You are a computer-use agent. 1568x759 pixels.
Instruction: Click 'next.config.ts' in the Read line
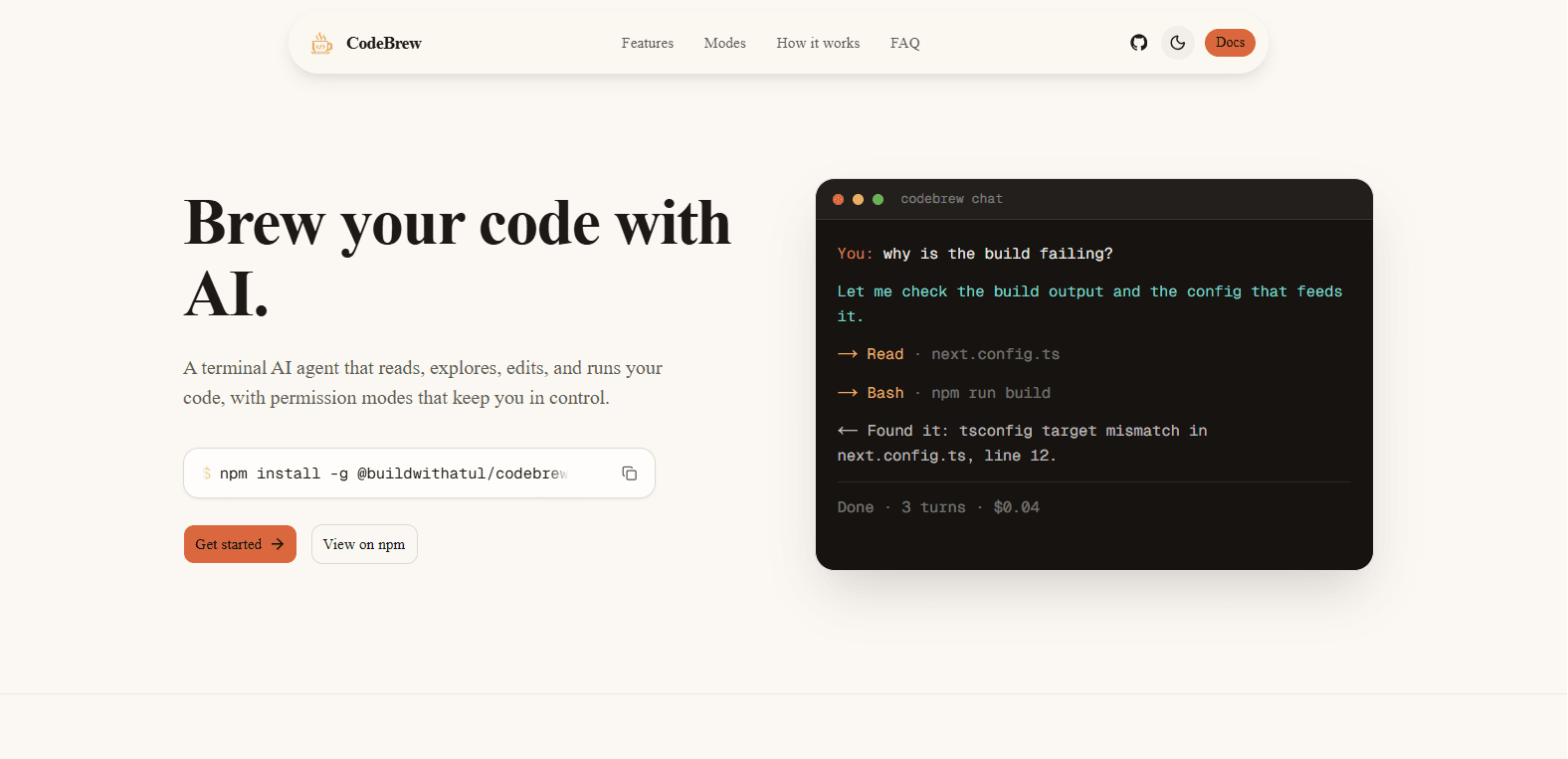(x=996, y=354)
